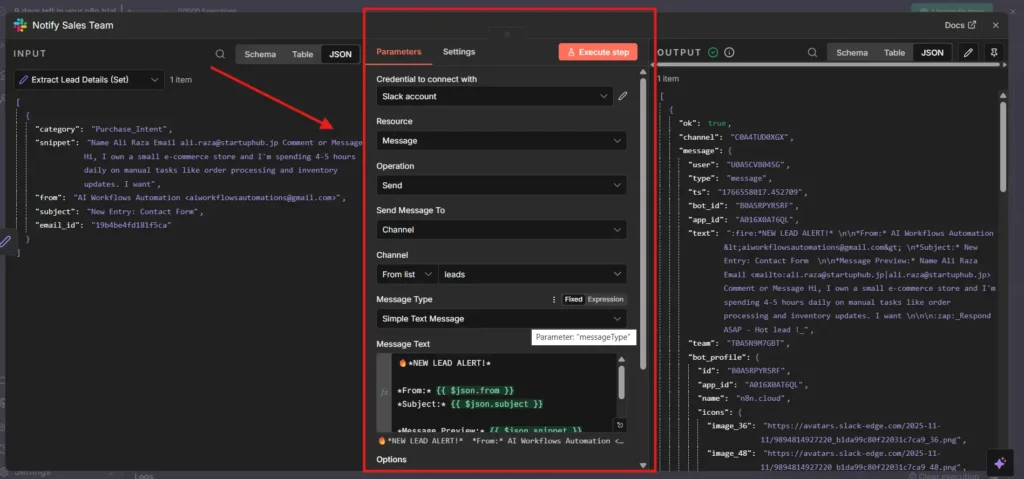This screenshot has height=479, width=1024.
Task: Pin the output data with the pin icon
Action: 994,53
